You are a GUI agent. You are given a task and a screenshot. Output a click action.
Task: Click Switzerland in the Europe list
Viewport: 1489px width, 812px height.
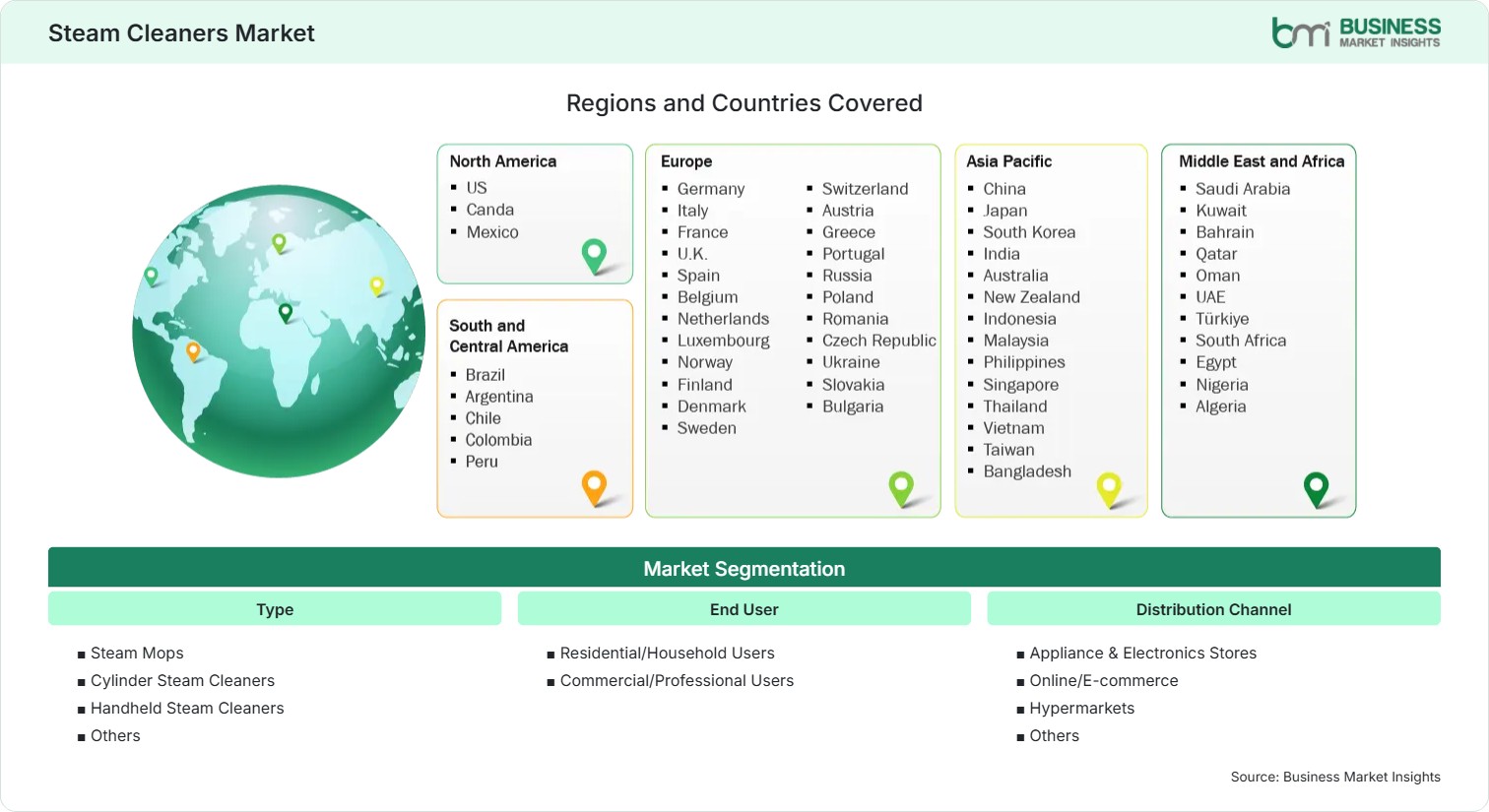866,189
